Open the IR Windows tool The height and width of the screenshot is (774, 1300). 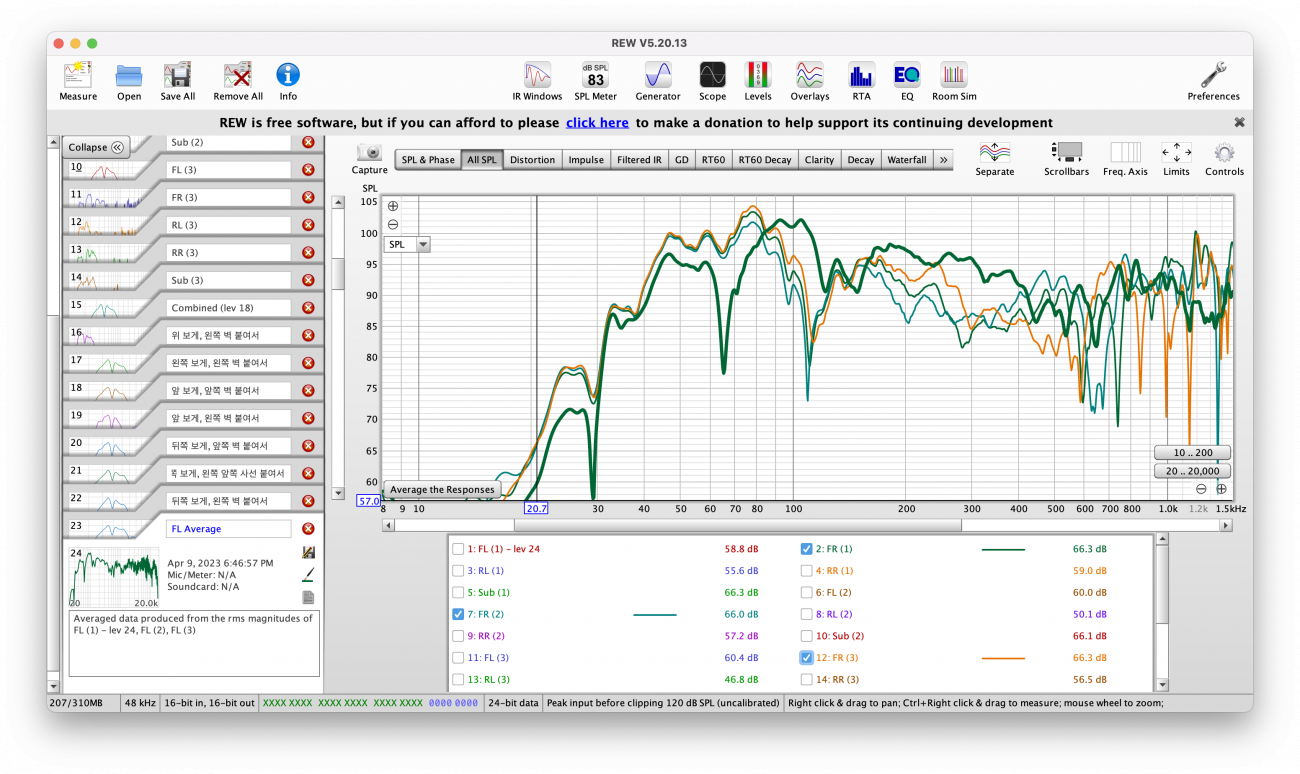[x=538, y=75]
